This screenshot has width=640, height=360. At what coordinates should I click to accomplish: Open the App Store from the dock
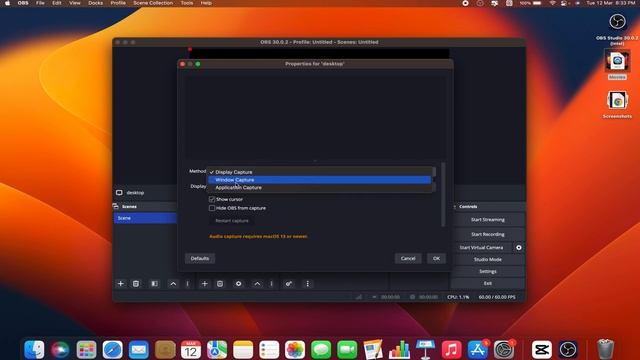478,349
